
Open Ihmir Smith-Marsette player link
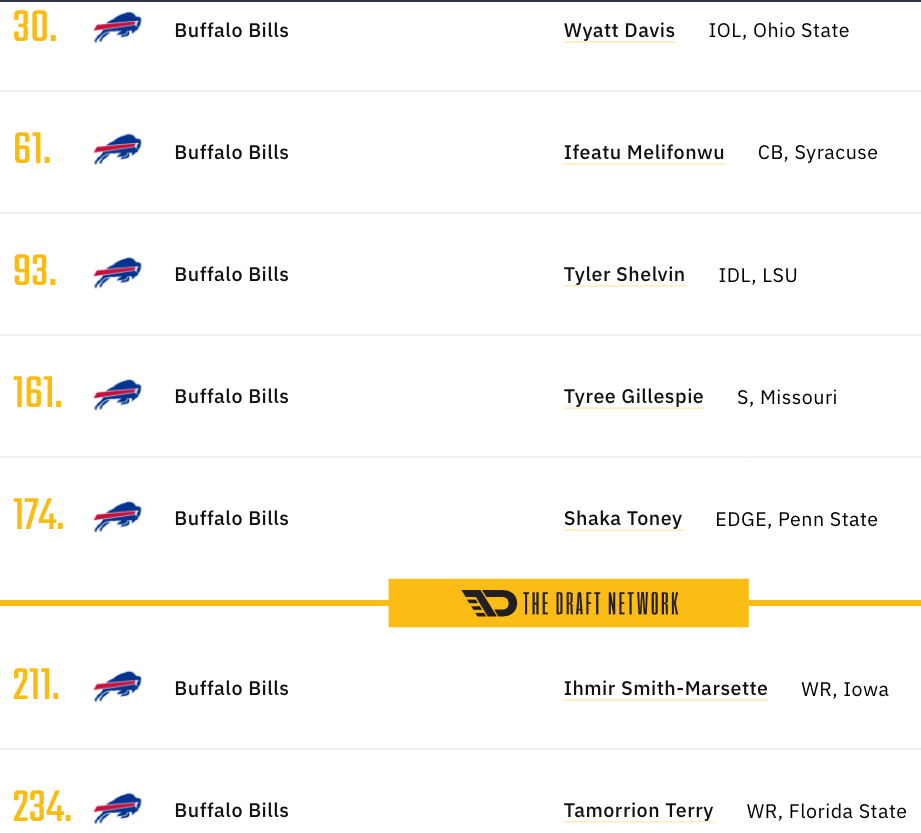(665, 688)
